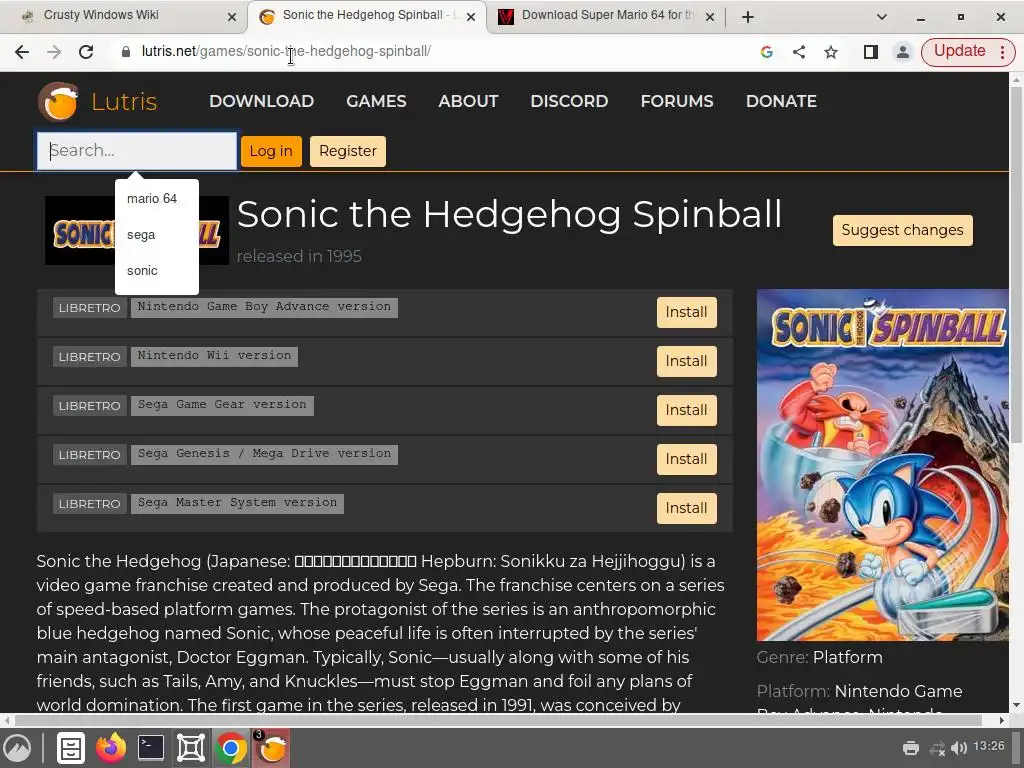Open the FORUMS nav item
The image size is (1024, 768).
[677, 101]
